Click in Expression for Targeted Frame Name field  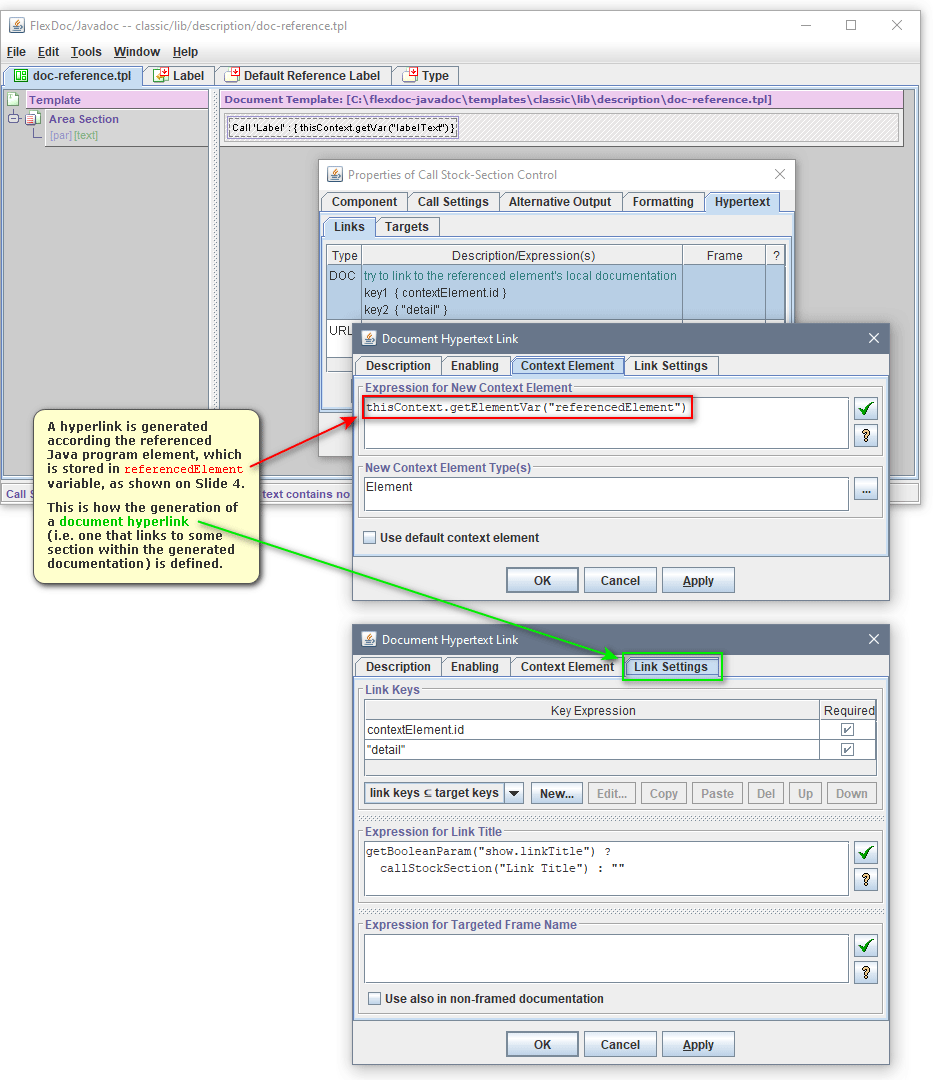click(x=606, y=959)
